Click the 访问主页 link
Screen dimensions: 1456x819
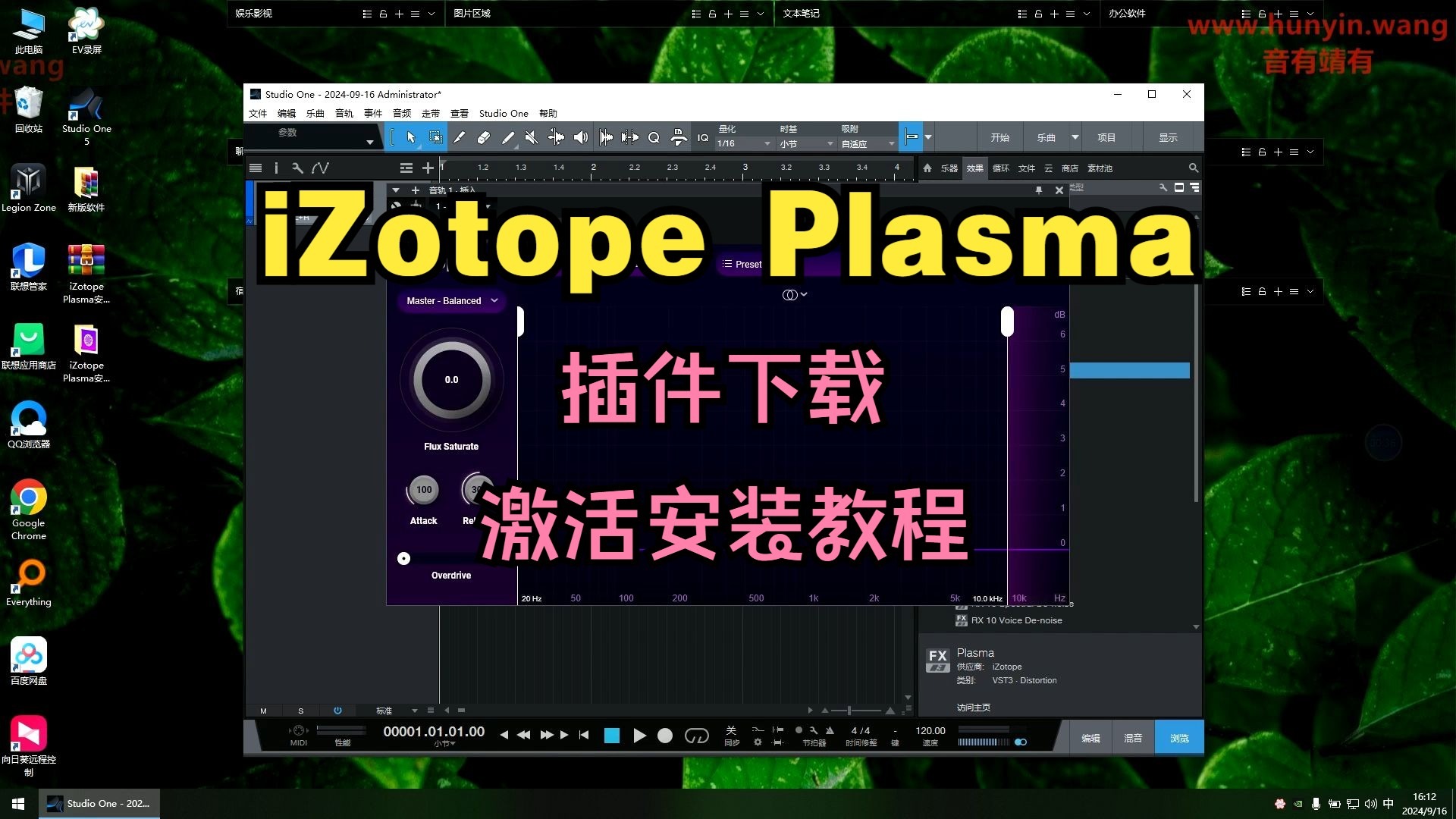973,708
